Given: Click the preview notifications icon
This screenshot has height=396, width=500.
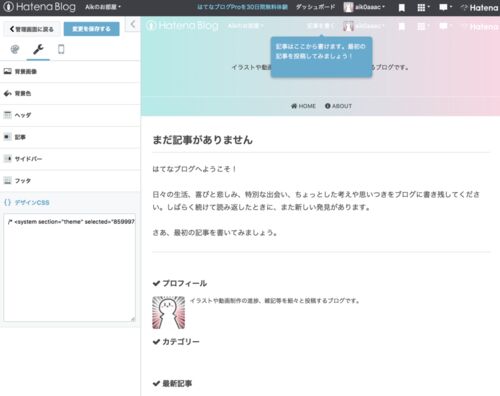Looking at the screenshot, I should point(445,26).
